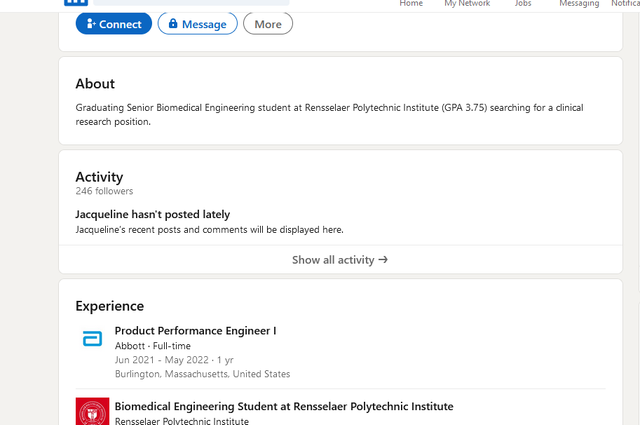Click 'Jacqueline hasn't posted lately' text

(x=153, y=214)
